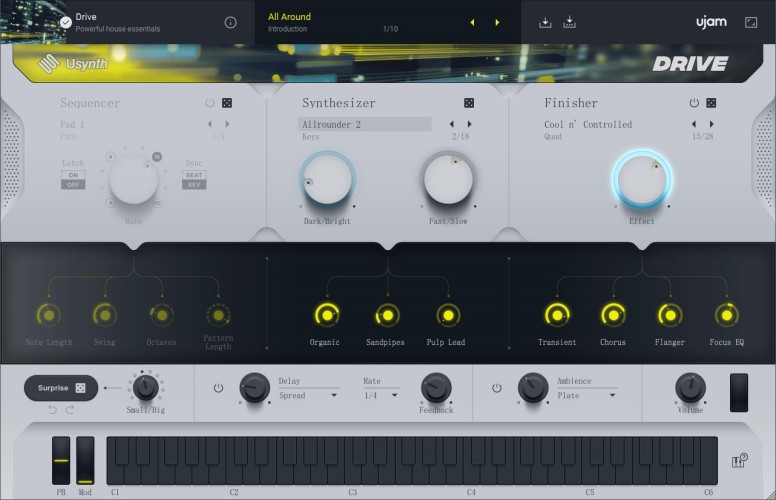Screen dimensions: 776x500
Task: Click the Fast/Slow knob
Action: pos(448,178)
